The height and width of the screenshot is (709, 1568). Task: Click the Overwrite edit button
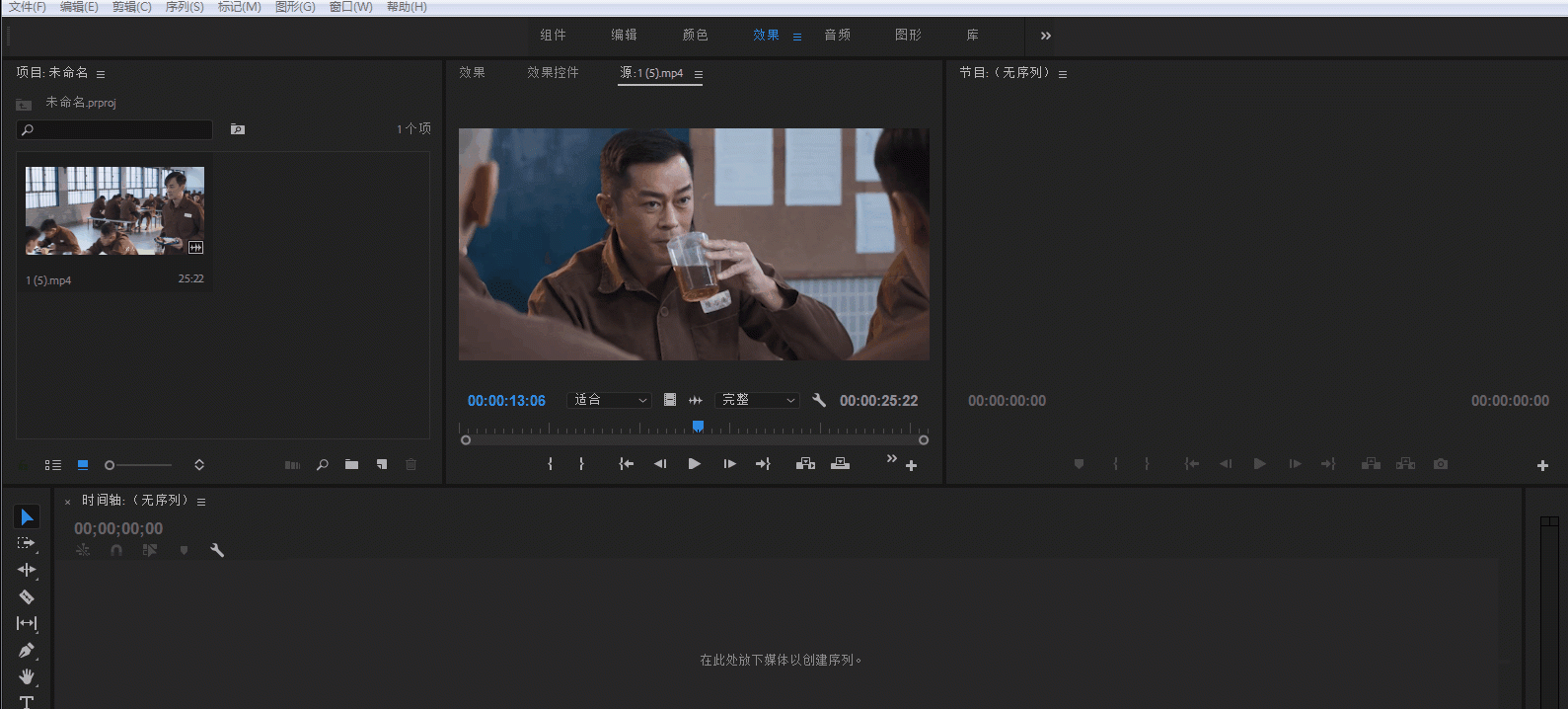(840, 464)
